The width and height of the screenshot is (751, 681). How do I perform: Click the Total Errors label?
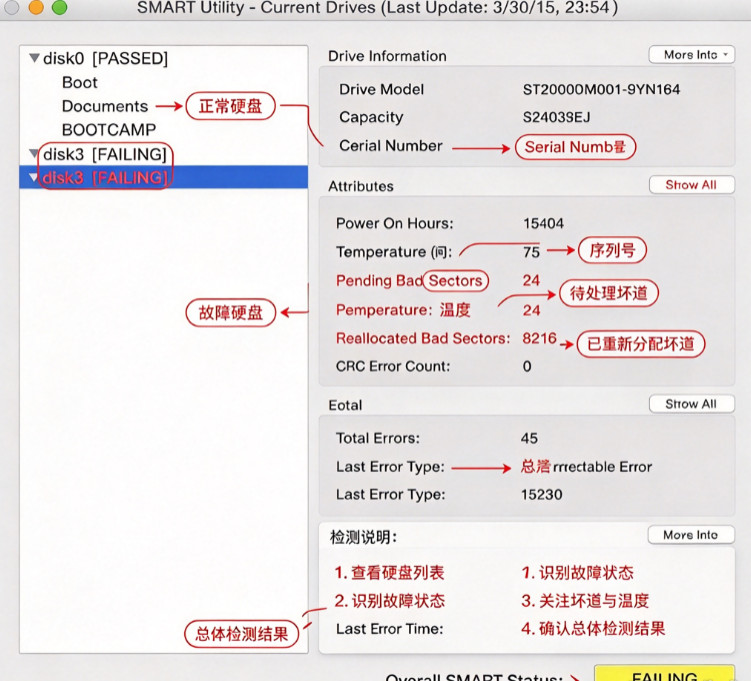click(x=377, y=438)
